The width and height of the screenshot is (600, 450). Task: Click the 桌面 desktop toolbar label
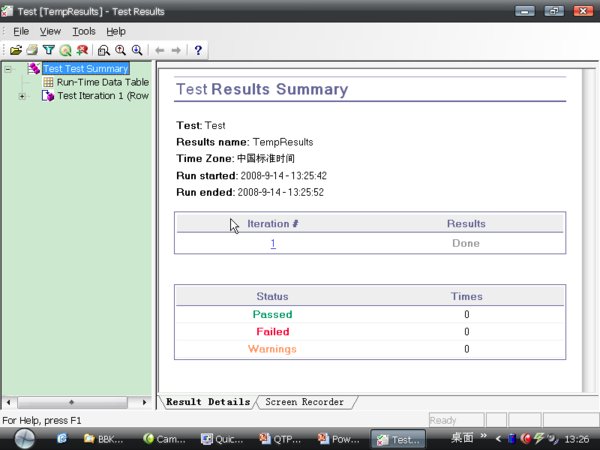pyautogui.click(x=462, y=437)
